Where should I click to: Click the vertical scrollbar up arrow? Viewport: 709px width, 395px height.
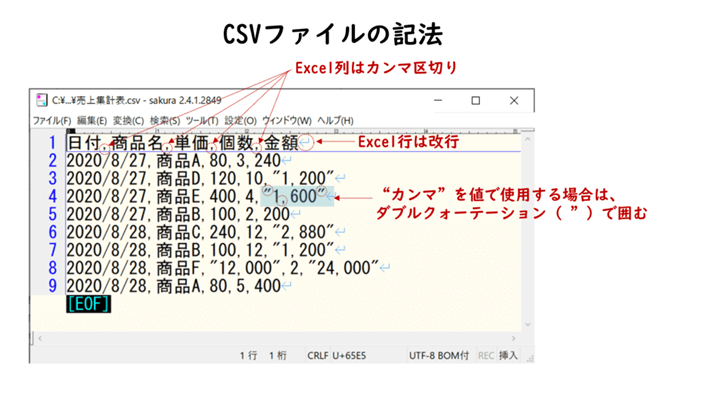coord(527,140)
